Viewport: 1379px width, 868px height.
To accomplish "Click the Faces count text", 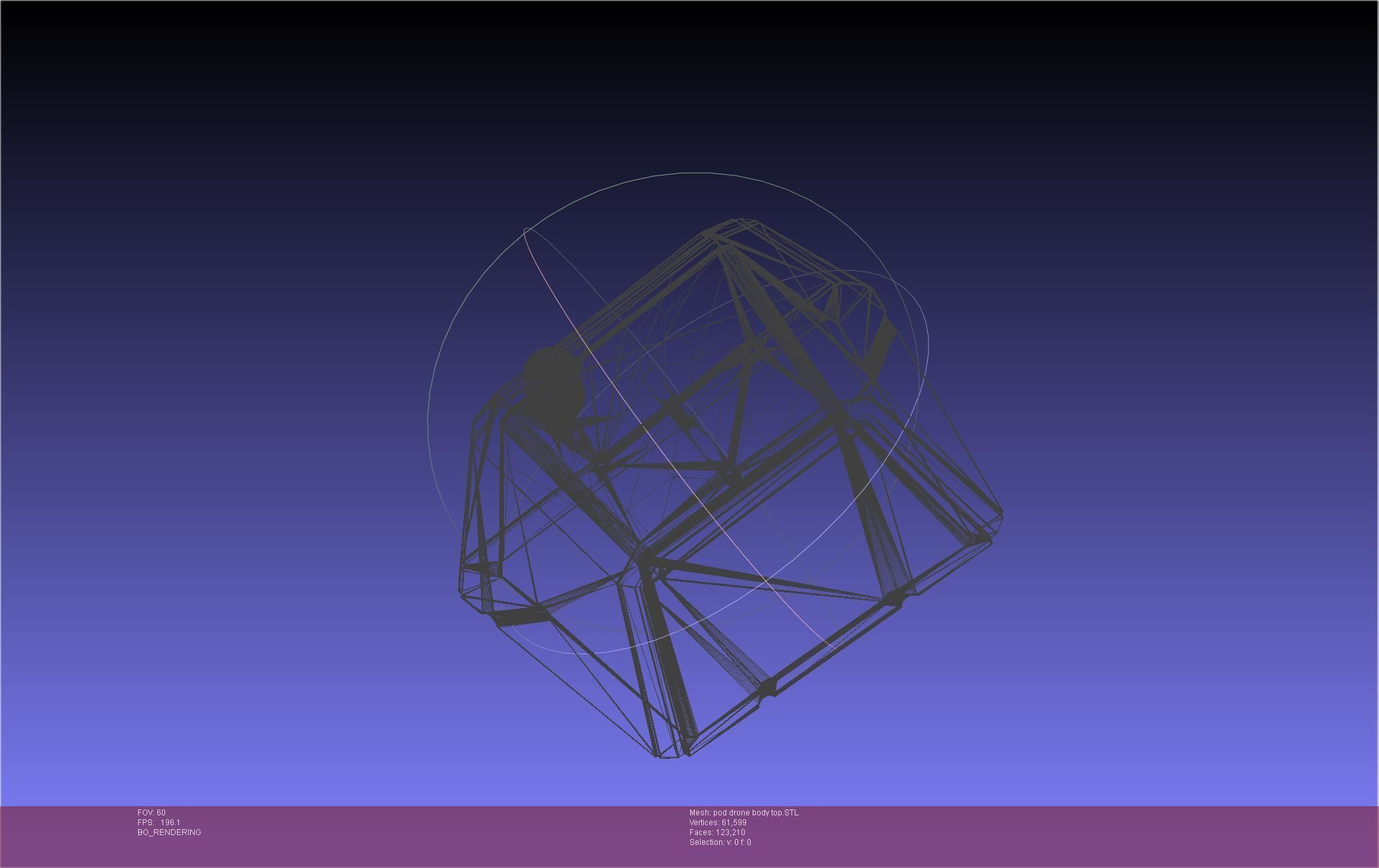I will pos(717,832).
